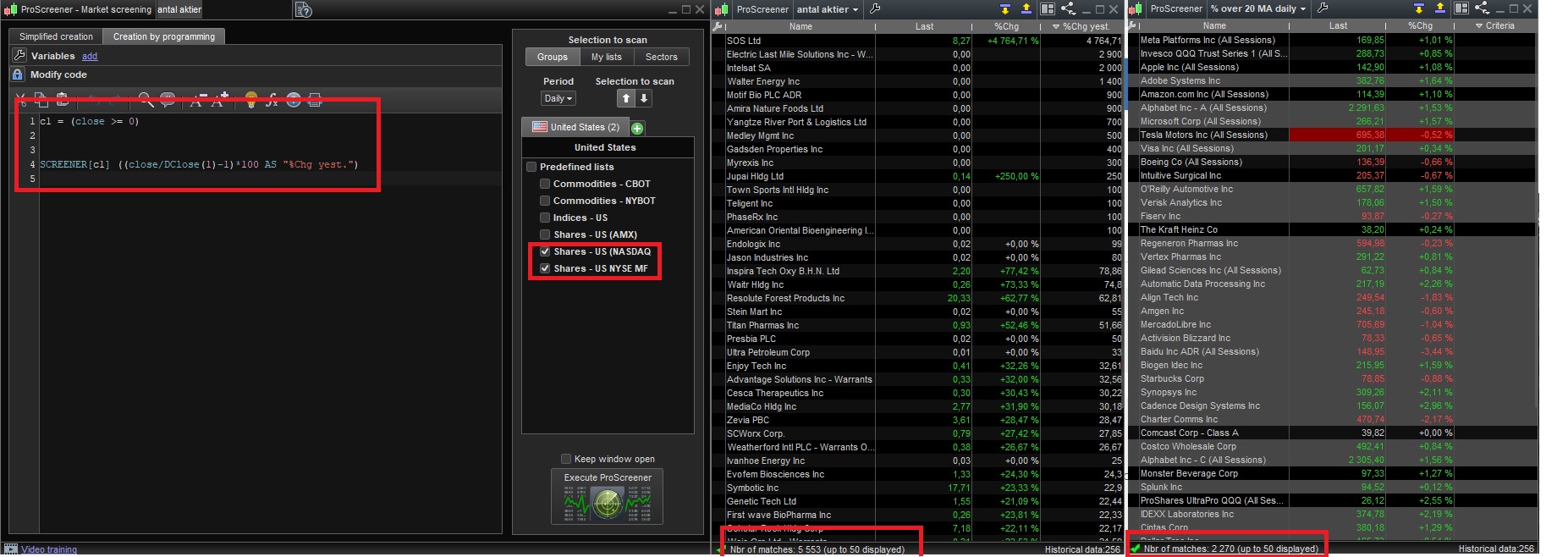Sort by the %Chg yest. column header
This screenshot has width=1568, height=557.
point(1081,26)
